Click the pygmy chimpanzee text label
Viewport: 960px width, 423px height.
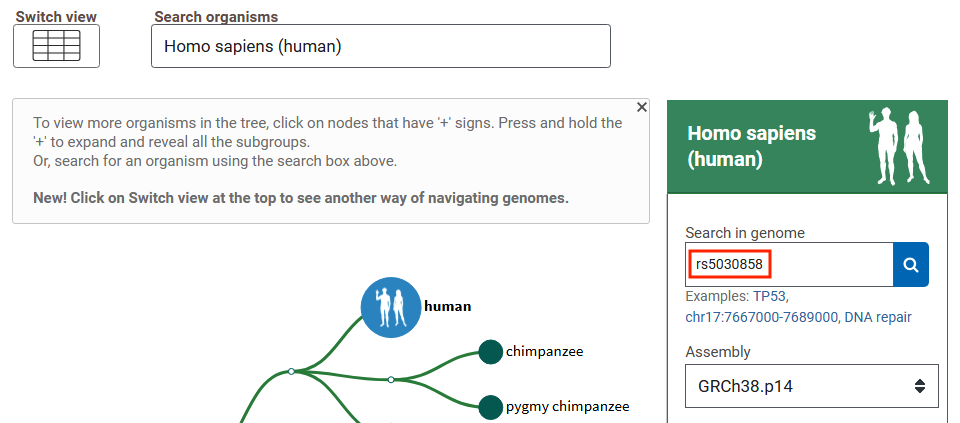pos(568,407)
